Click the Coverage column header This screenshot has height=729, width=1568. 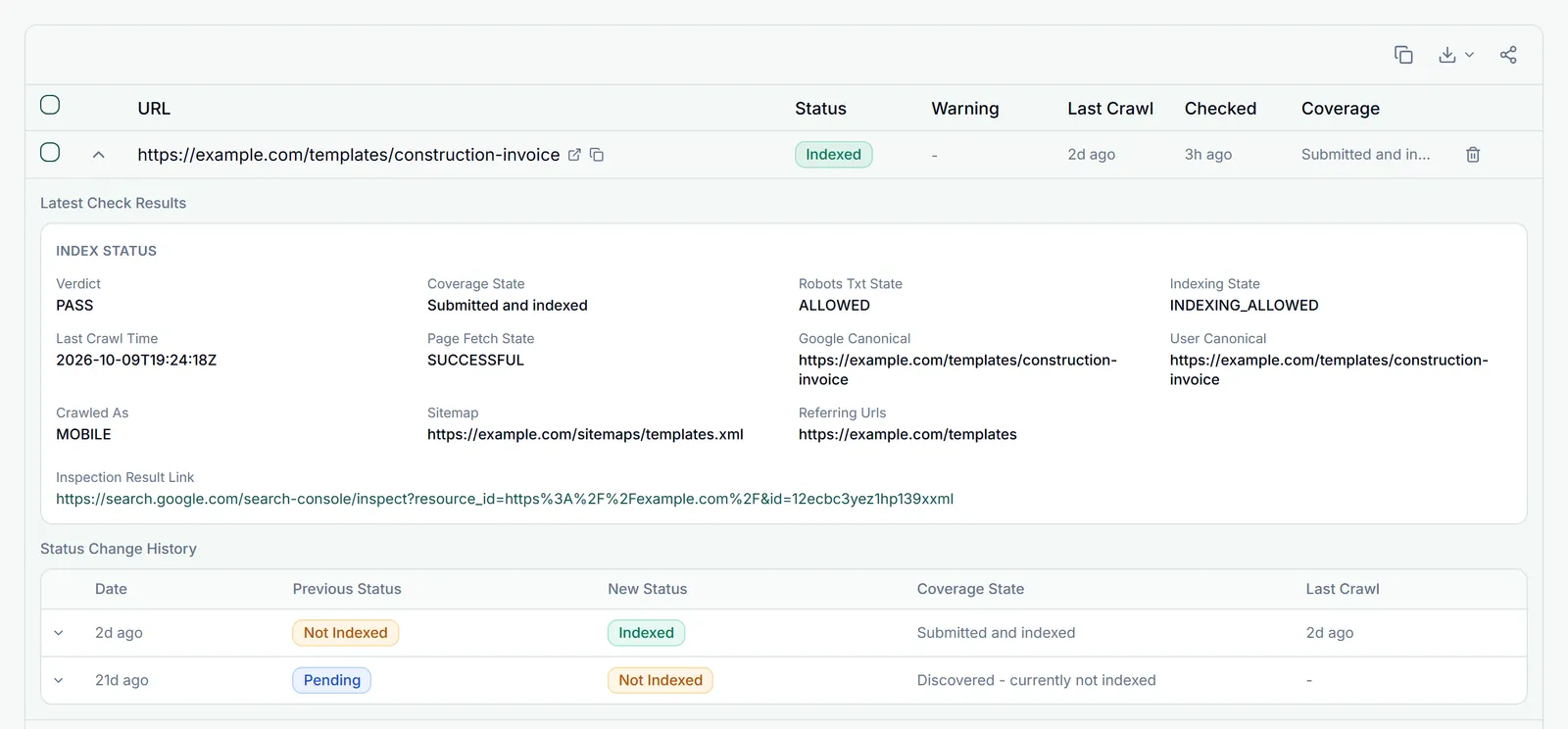point(1341,109)
